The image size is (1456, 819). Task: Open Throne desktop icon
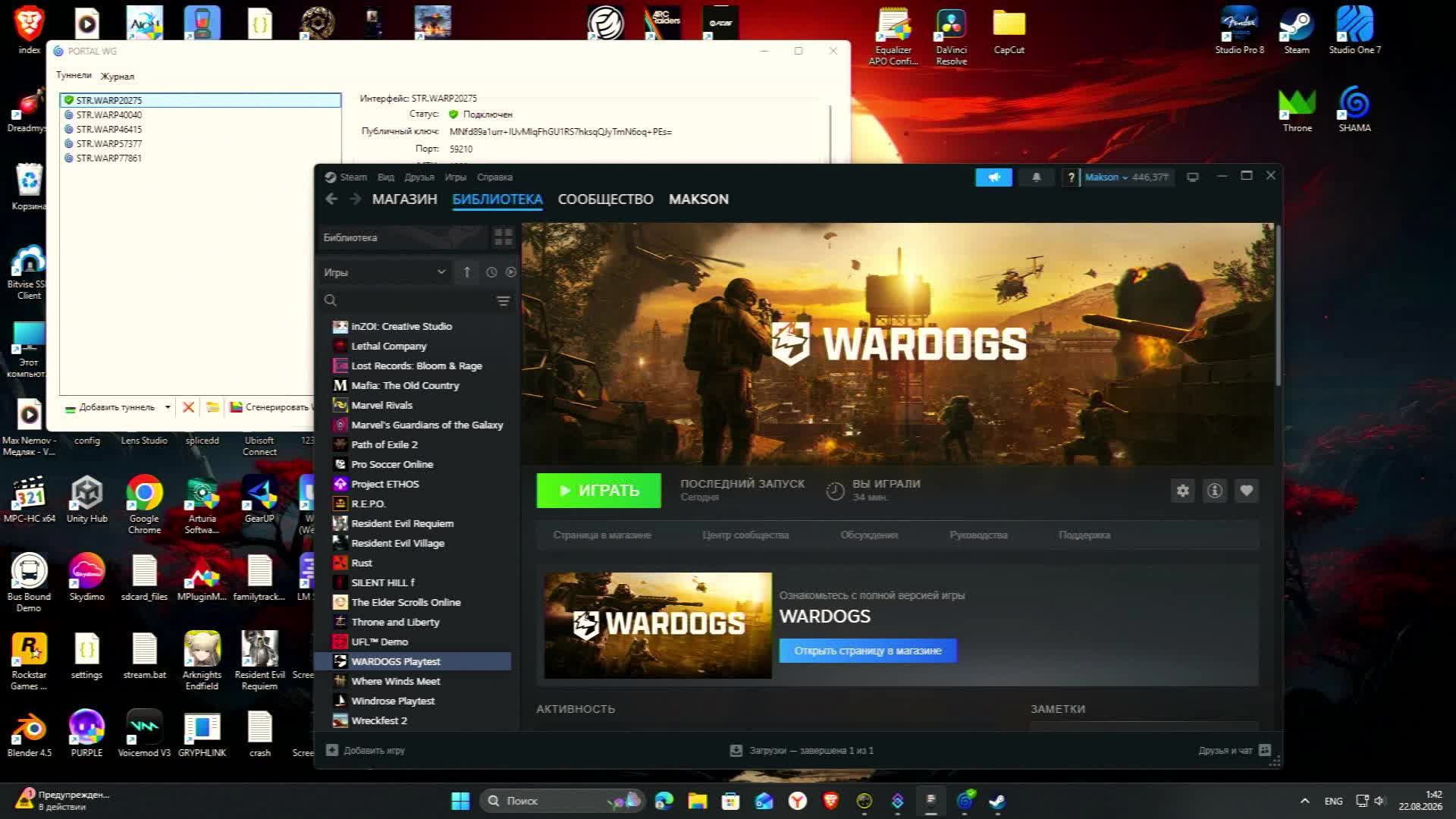pos(1298,110)
